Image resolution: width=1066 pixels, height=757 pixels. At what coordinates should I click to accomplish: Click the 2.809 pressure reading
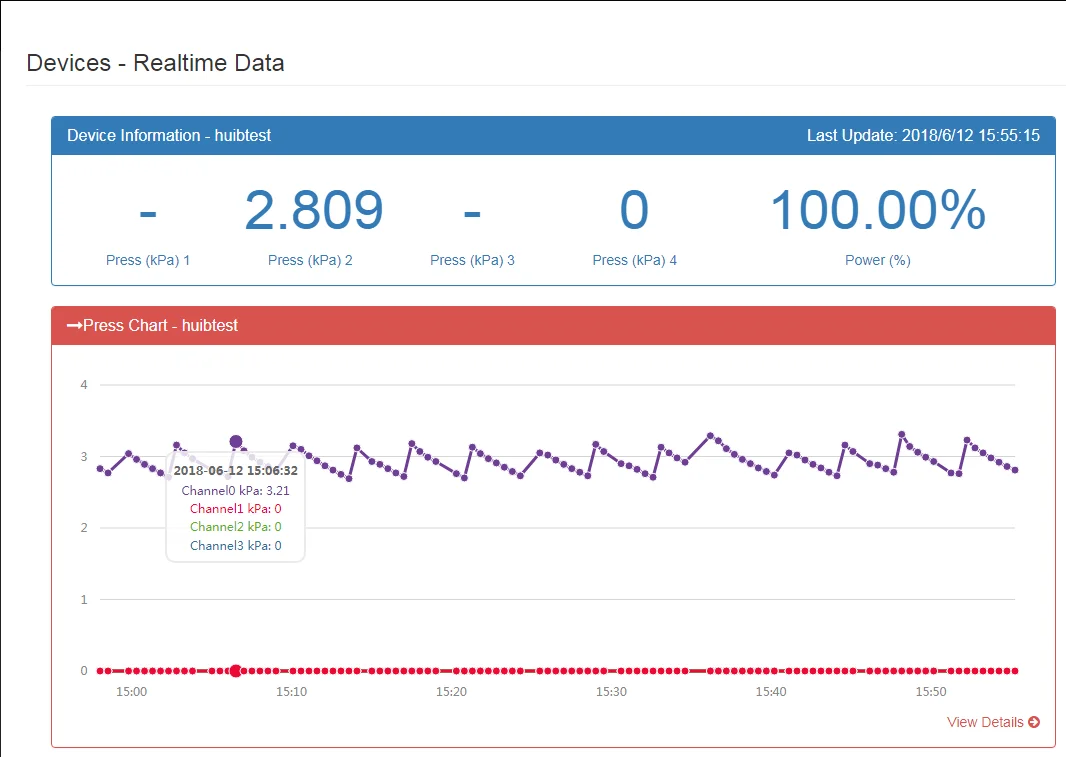(313, 210)
